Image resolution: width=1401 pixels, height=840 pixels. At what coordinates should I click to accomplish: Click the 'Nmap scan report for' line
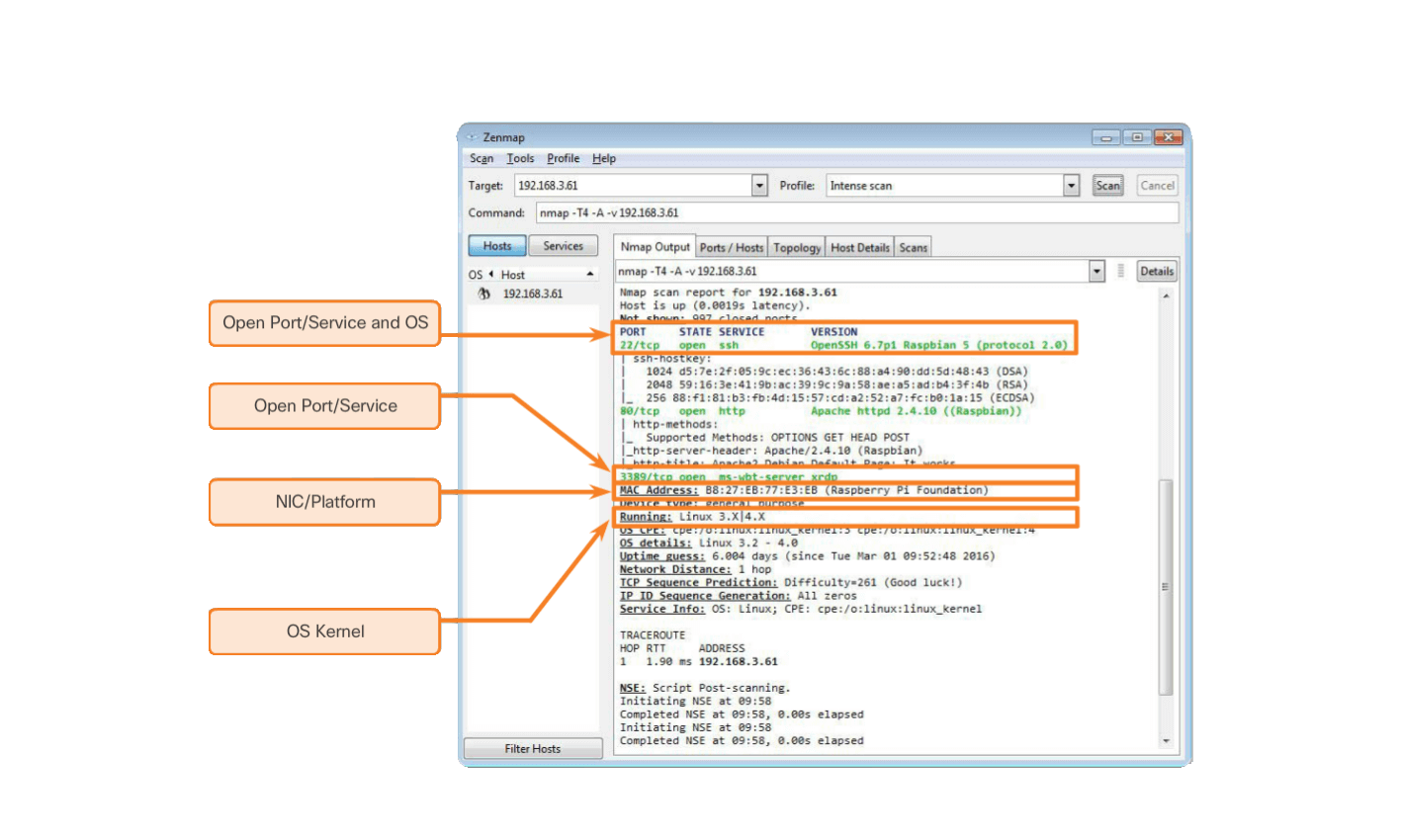(x=728, y=293)
